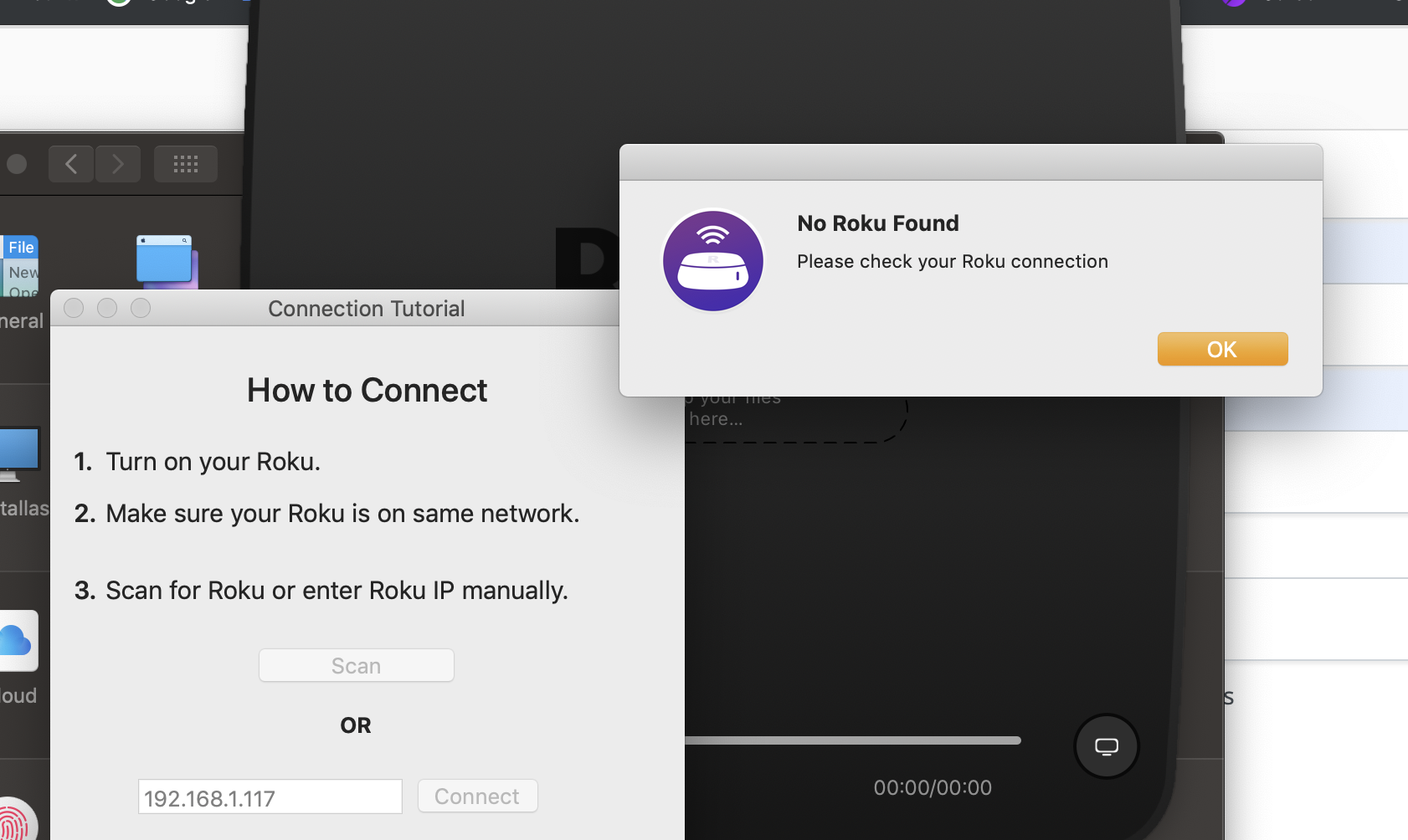
Task: Click the Connect button next to IP field
Action: coord(477,796)
